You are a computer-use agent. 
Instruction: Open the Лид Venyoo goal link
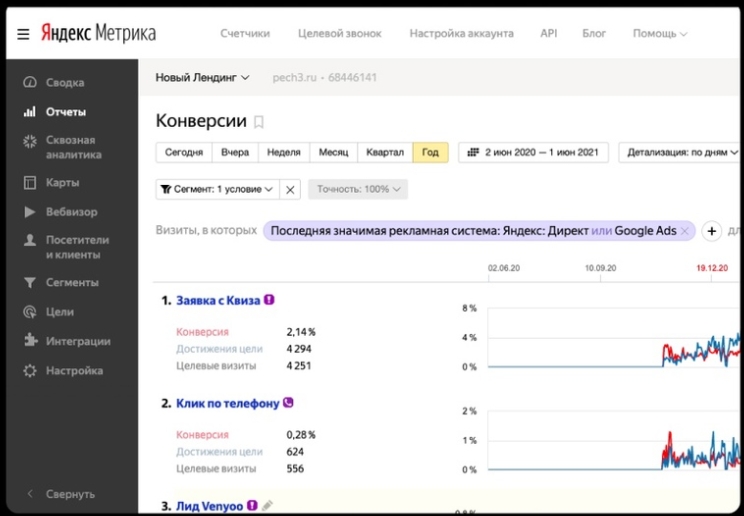tap(209, 506)
